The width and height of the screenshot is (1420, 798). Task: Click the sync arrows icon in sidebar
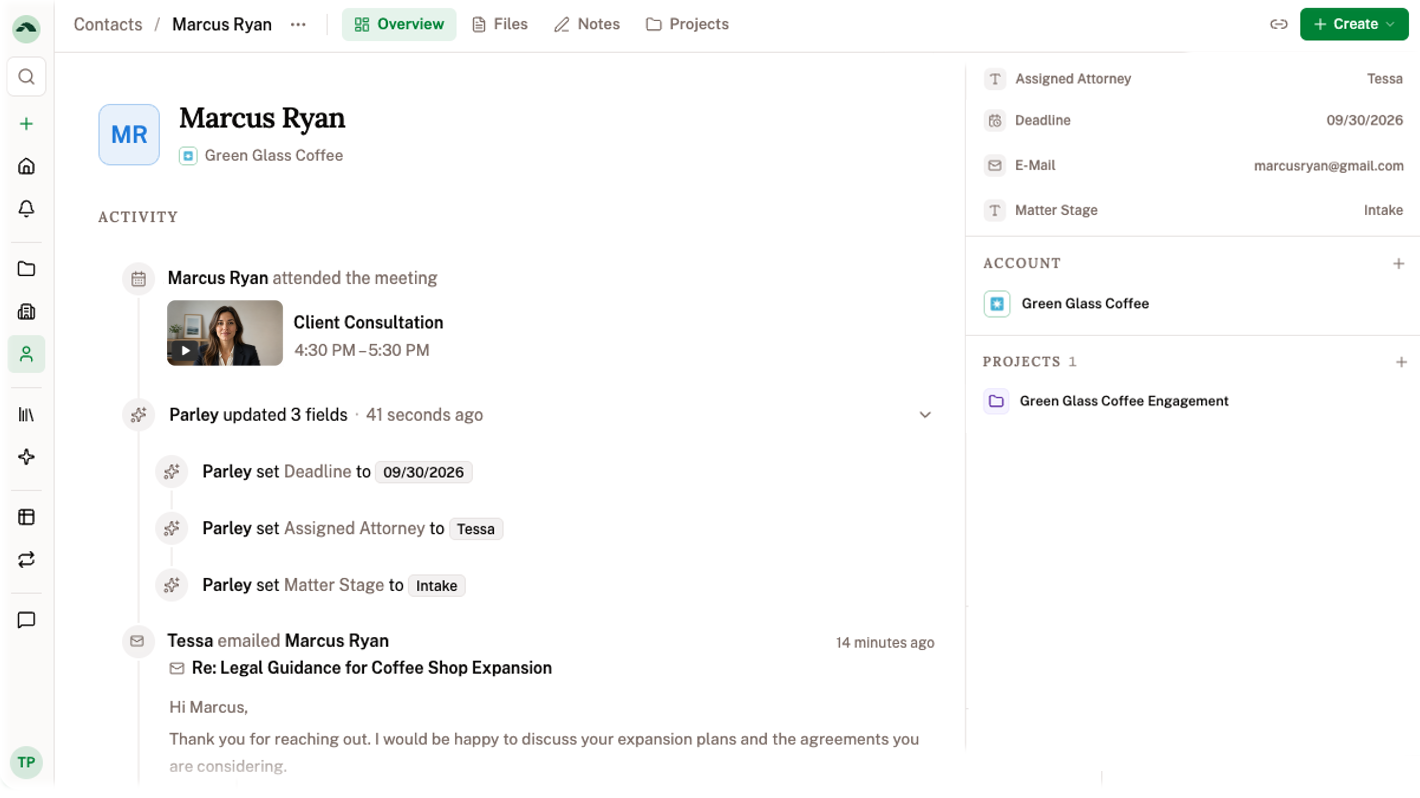pos(27,560)
